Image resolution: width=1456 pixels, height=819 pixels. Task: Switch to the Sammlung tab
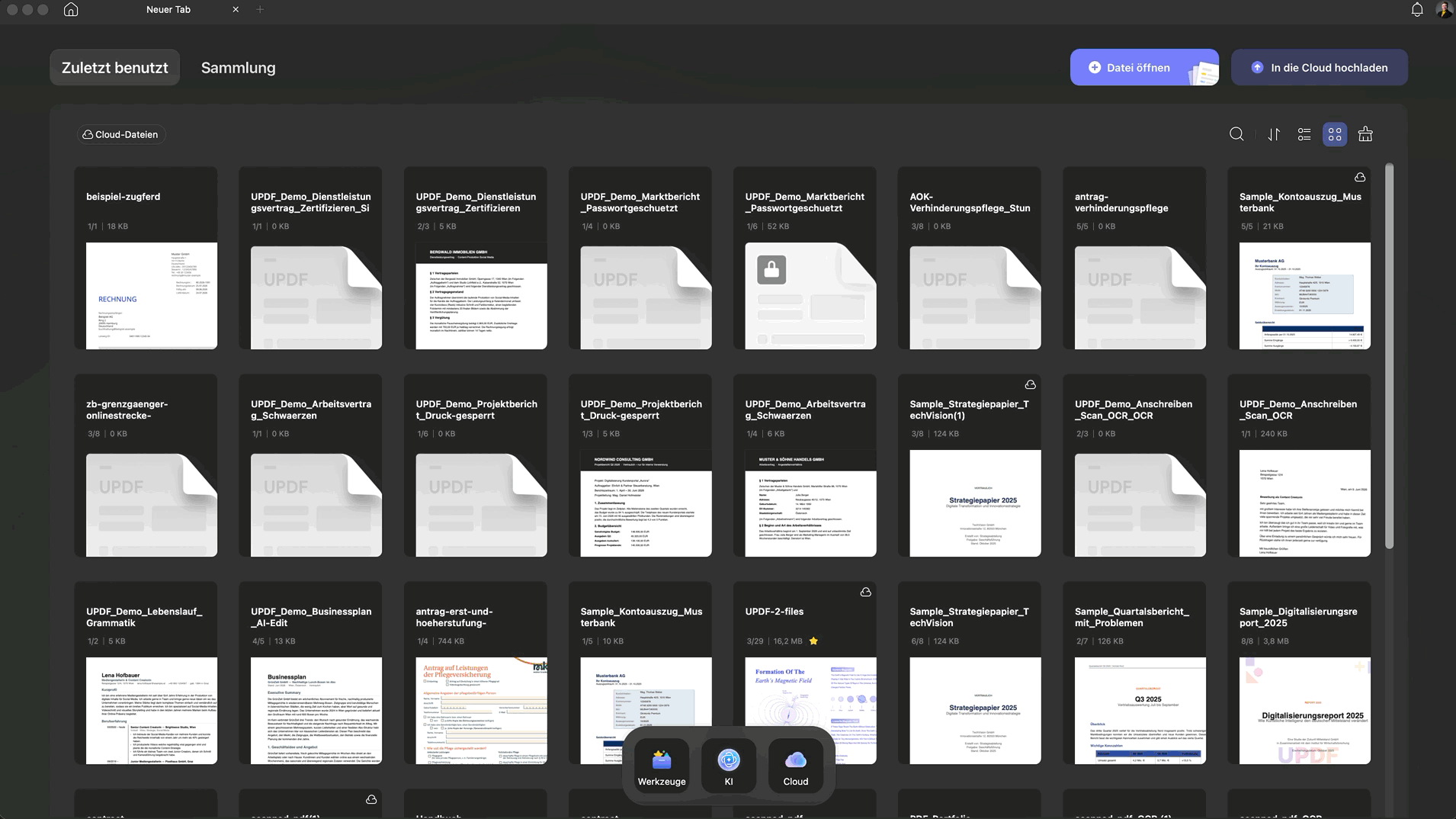tap(239, 68)
